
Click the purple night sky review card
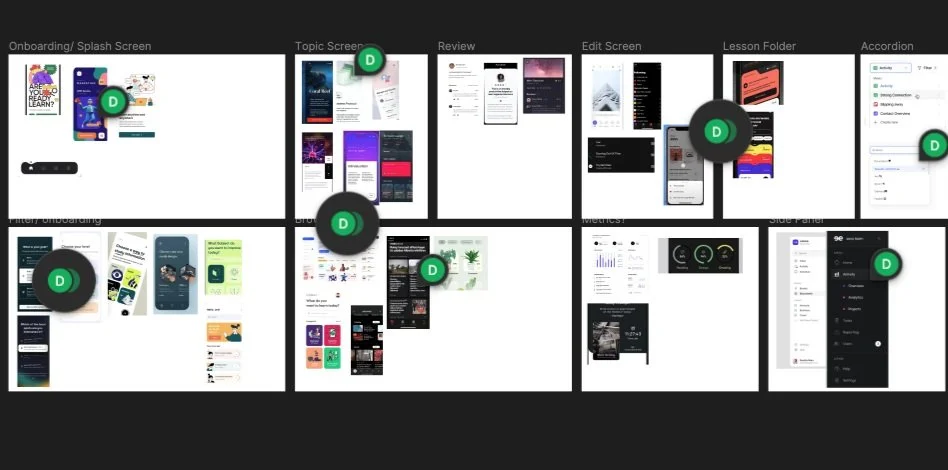tap(544, 85)
